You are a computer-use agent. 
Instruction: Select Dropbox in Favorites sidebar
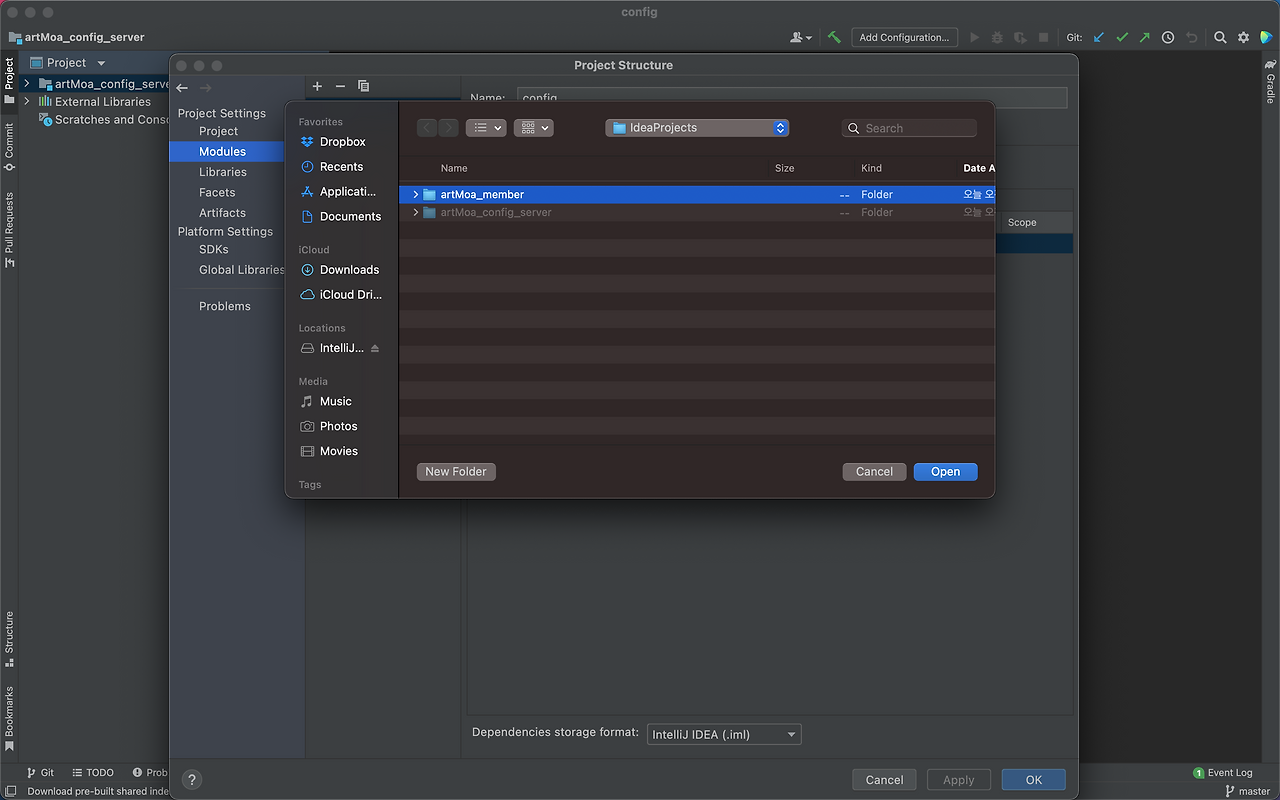coord(342,142)
